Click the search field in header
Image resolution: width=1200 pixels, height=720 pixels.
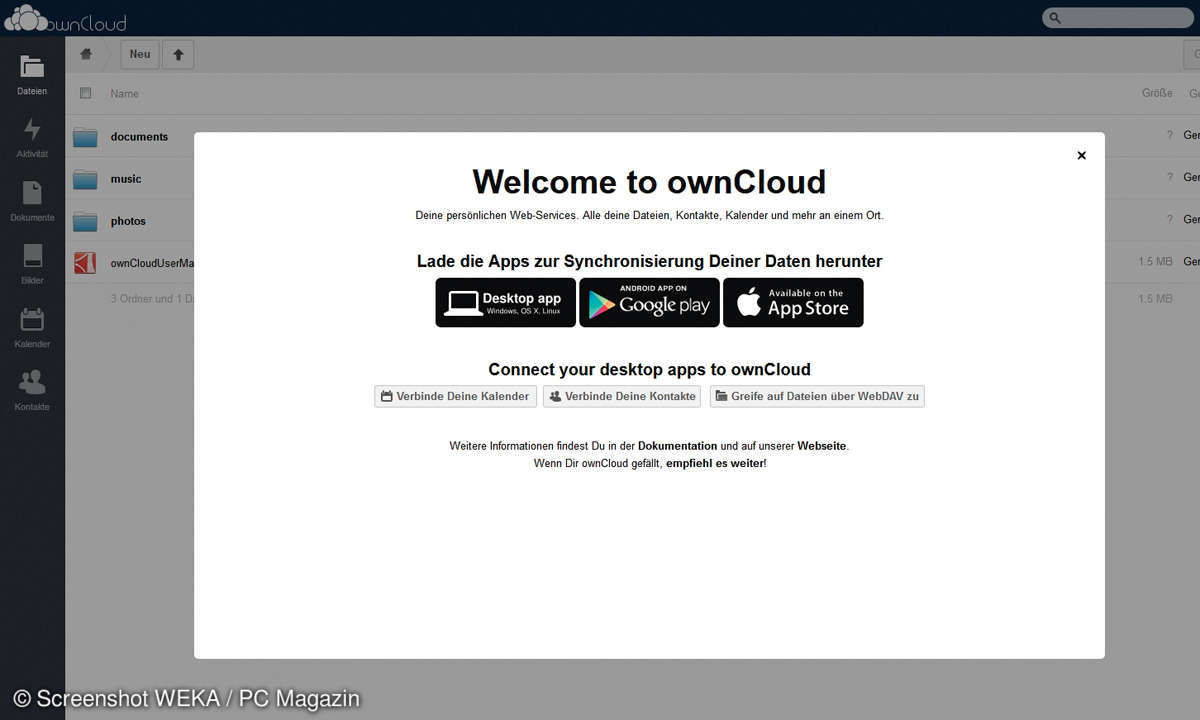pyautogui.click(x=1120, y=18)
